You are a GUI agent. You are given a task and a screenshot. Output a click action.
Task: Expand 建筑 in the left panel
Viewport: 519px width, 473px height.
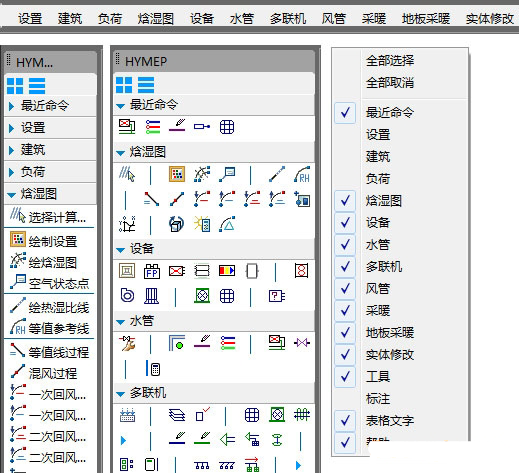[x=11, y=150]
